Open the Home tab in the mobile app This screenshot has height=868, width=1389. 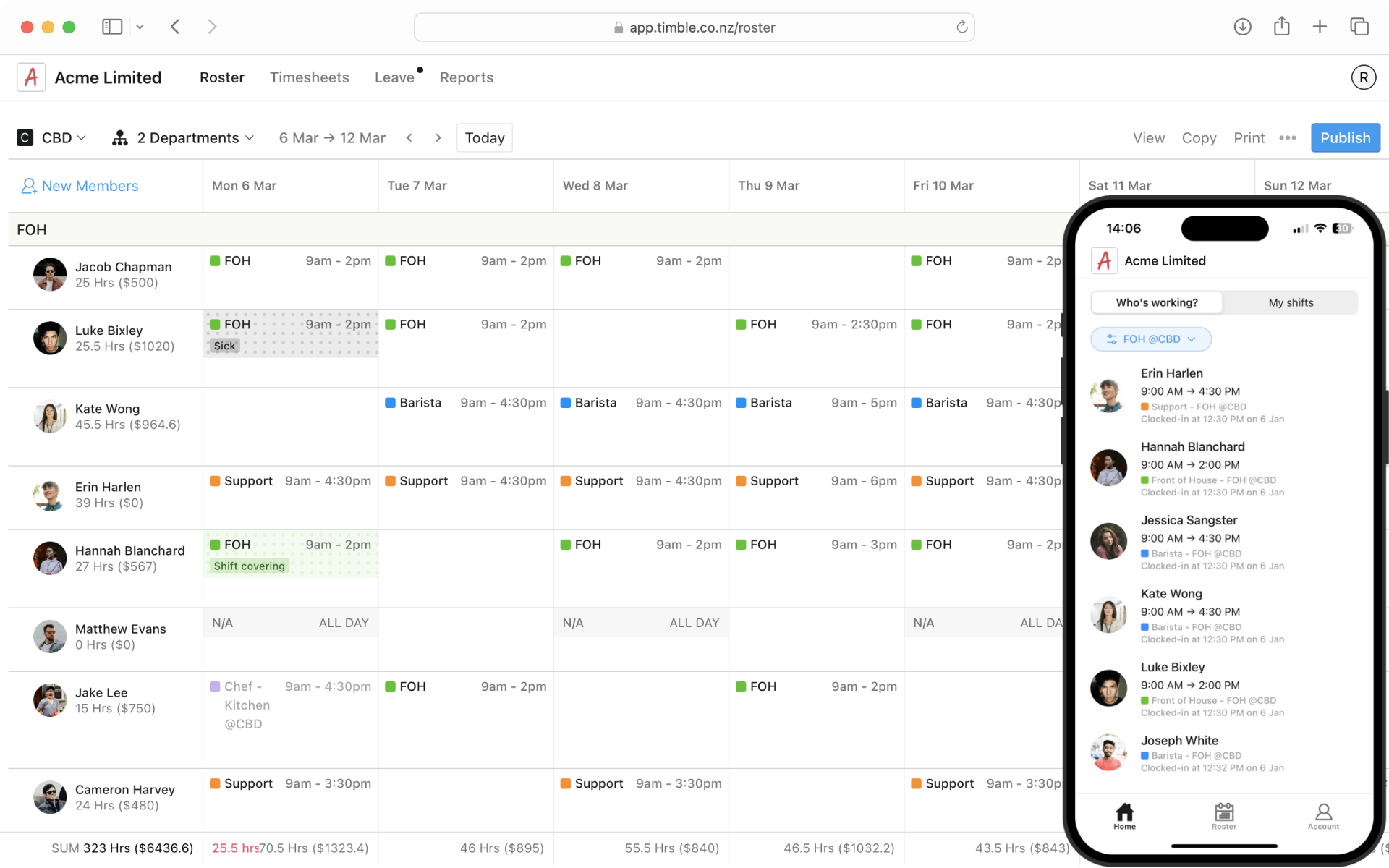click(1124, 816)
